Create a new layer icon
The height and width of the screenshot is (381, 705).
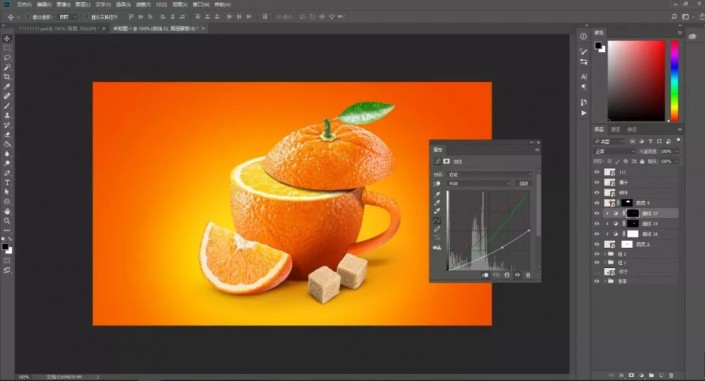661,375
